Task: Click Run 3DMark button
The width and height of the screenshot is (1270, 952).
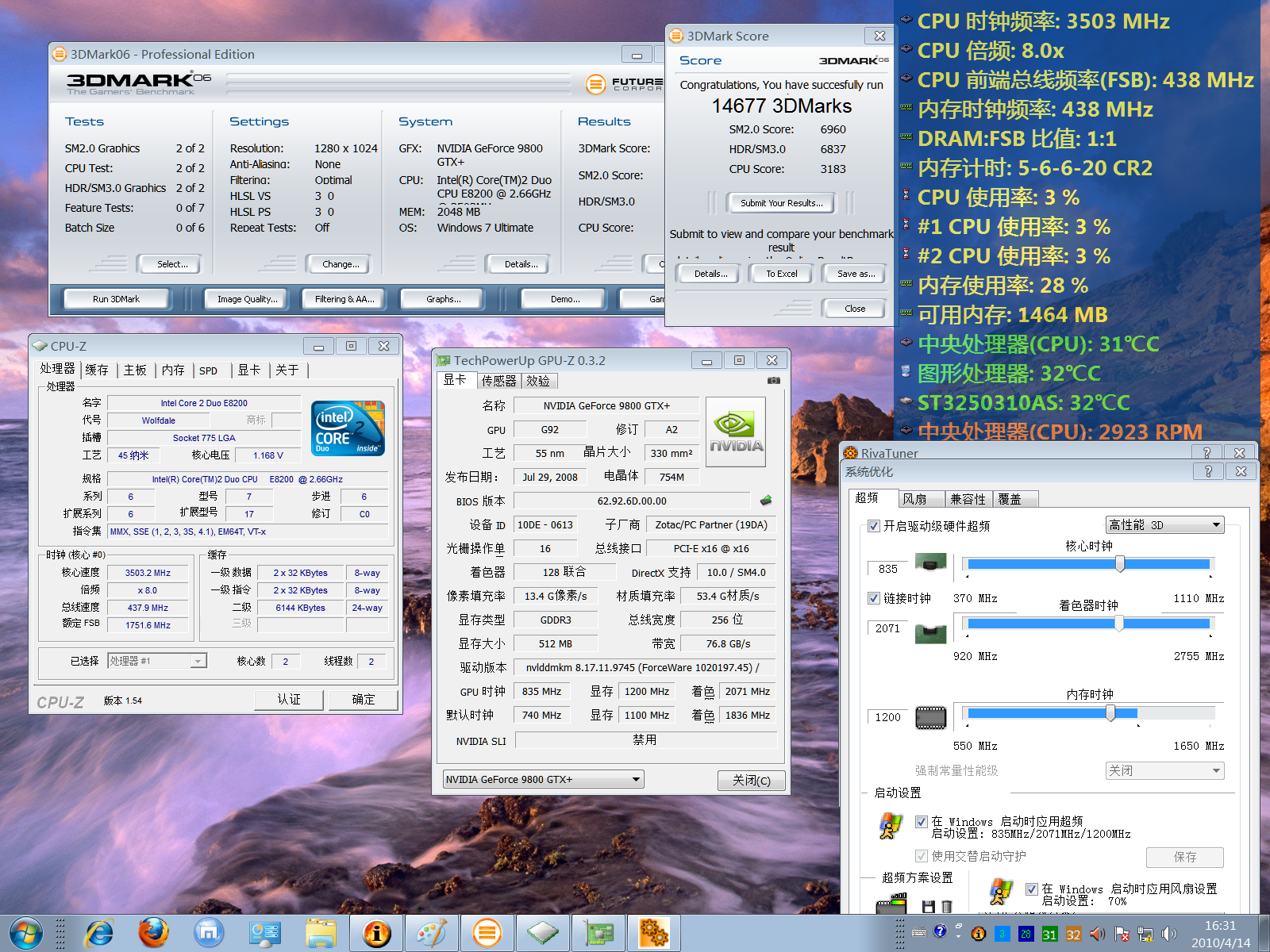Action: tap(116, 299)
